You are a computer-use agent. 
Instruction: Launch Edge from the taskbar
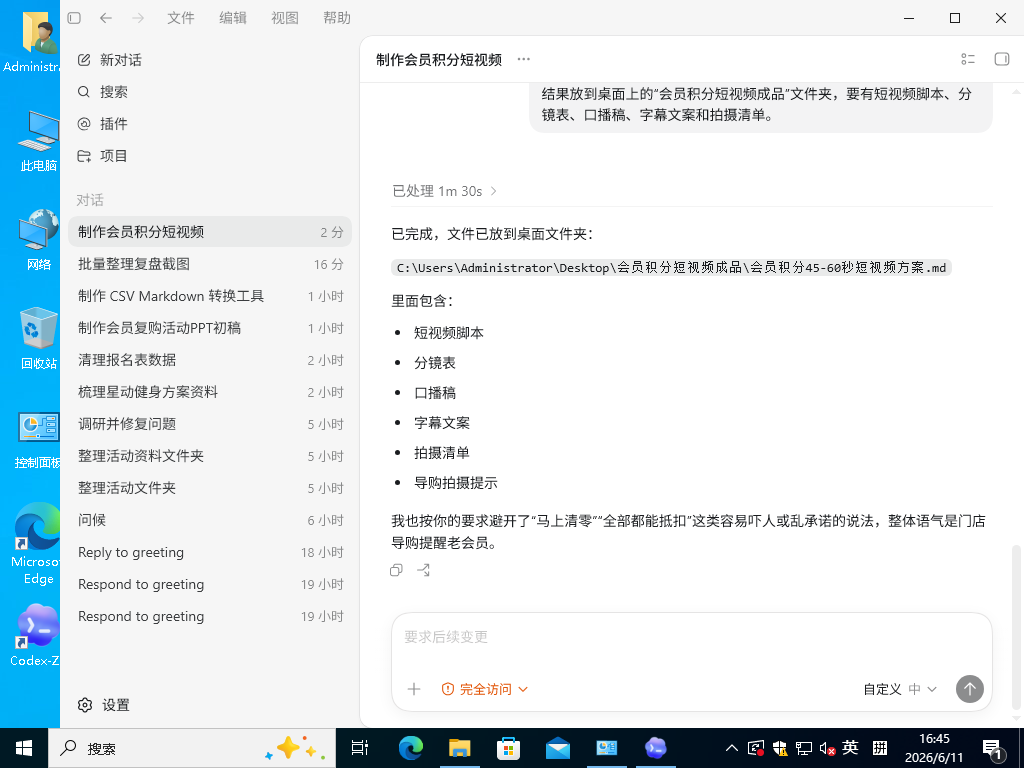(x=411, y=748)
